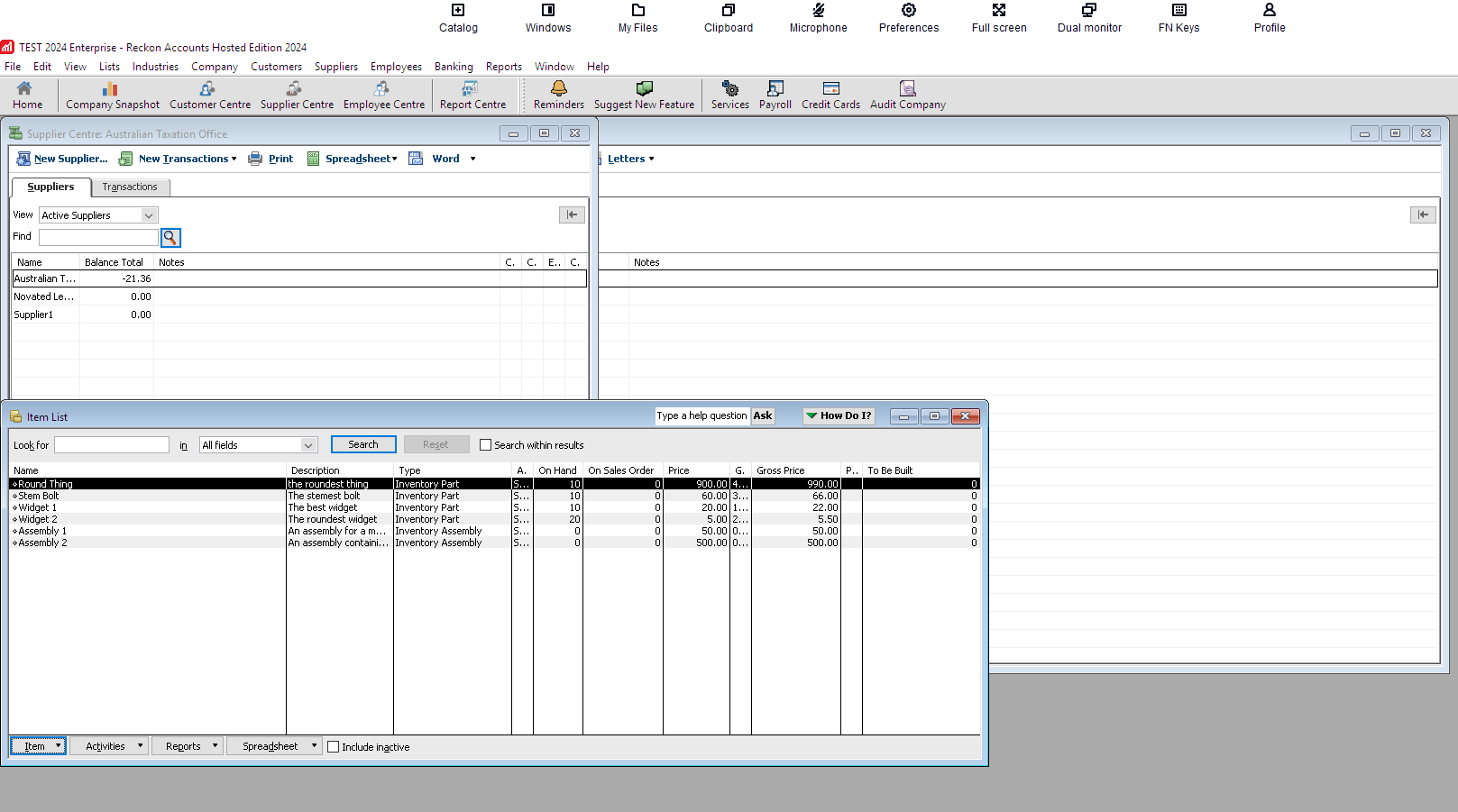Click New Supplier button
The image size is (1458, 812).
62,159
